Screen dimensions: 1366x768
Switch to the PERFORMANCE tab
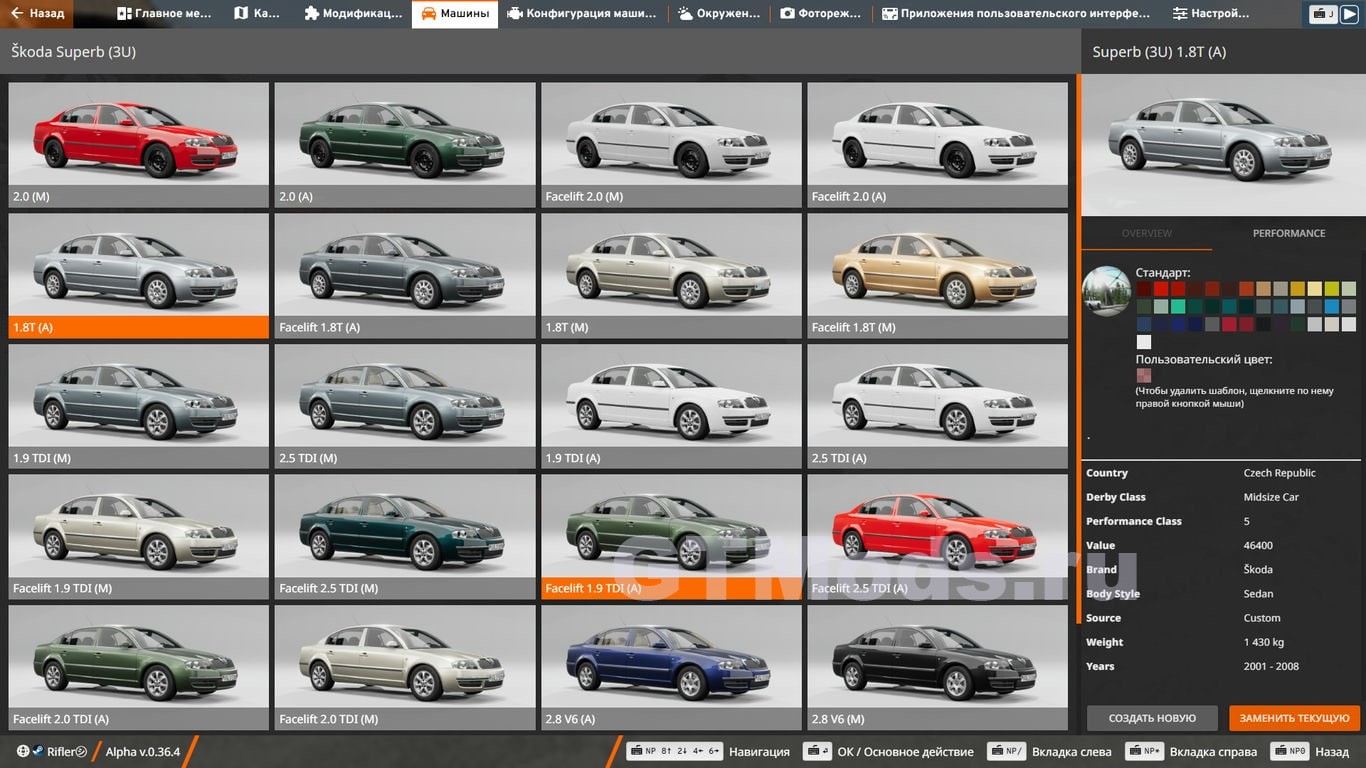click(x=1289, y=233)
